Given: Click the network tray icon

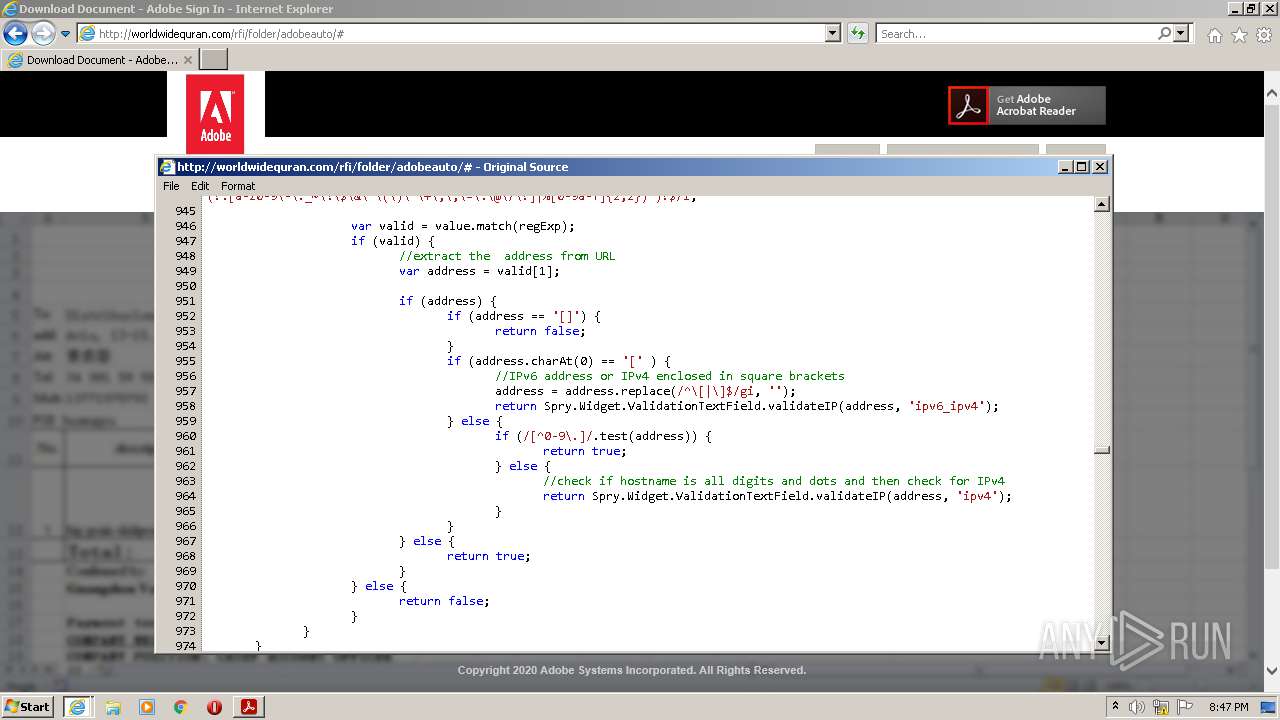Looking at the screenshot, I should coord(1161,707).
